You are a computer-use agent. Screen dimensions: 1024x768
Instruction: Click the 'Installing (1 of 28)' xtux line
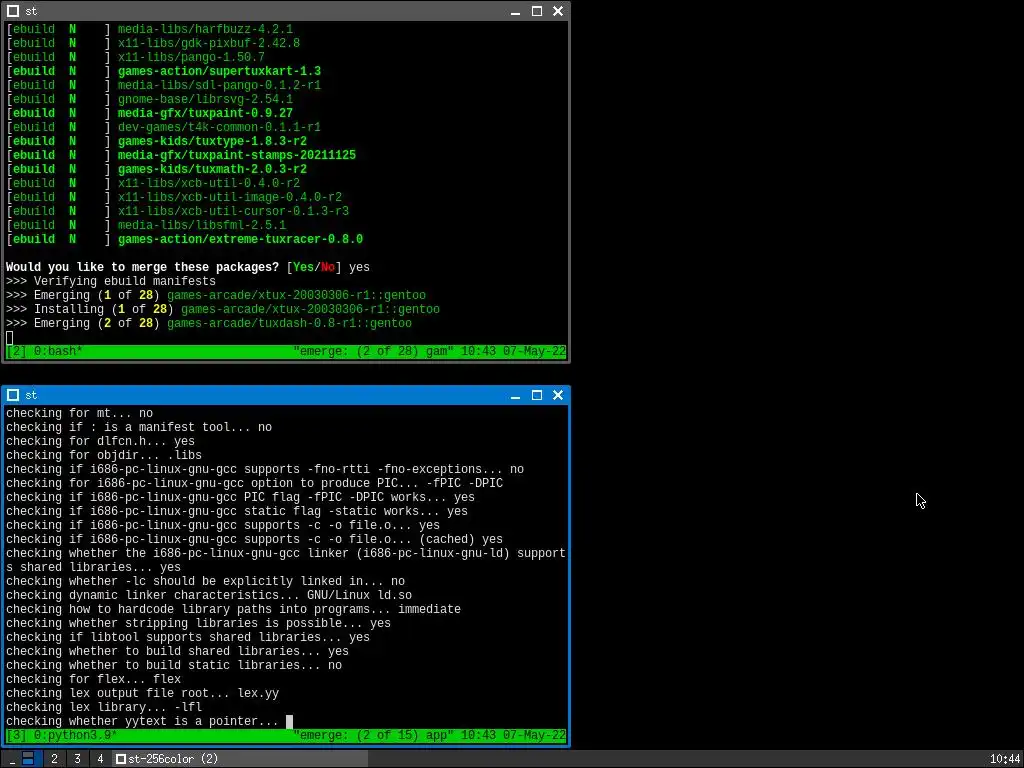[x=223, y=309]
